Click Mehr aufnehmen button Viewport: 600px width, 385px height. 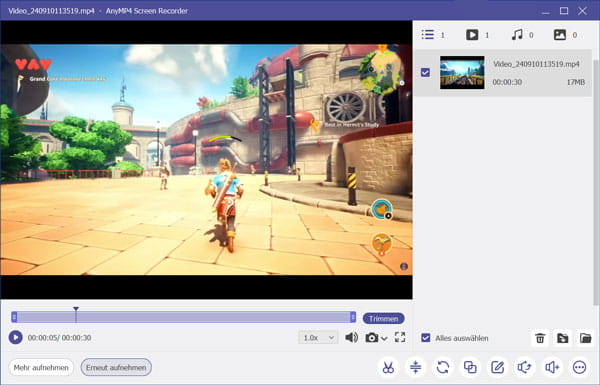(x=41, y=367)
